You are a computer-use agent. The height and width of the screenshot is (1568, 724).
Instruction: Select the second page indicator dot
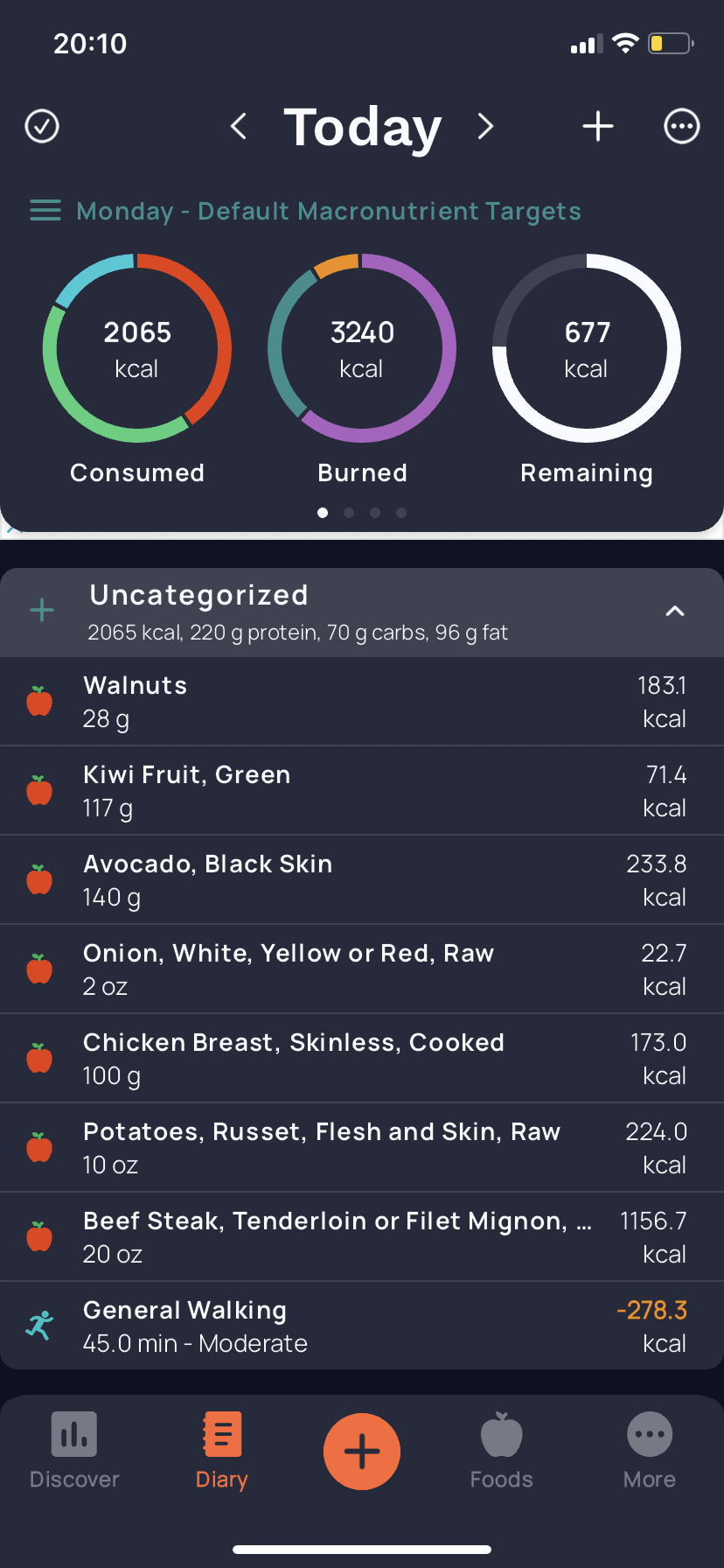pyautogui.click(x=349, y=513)
